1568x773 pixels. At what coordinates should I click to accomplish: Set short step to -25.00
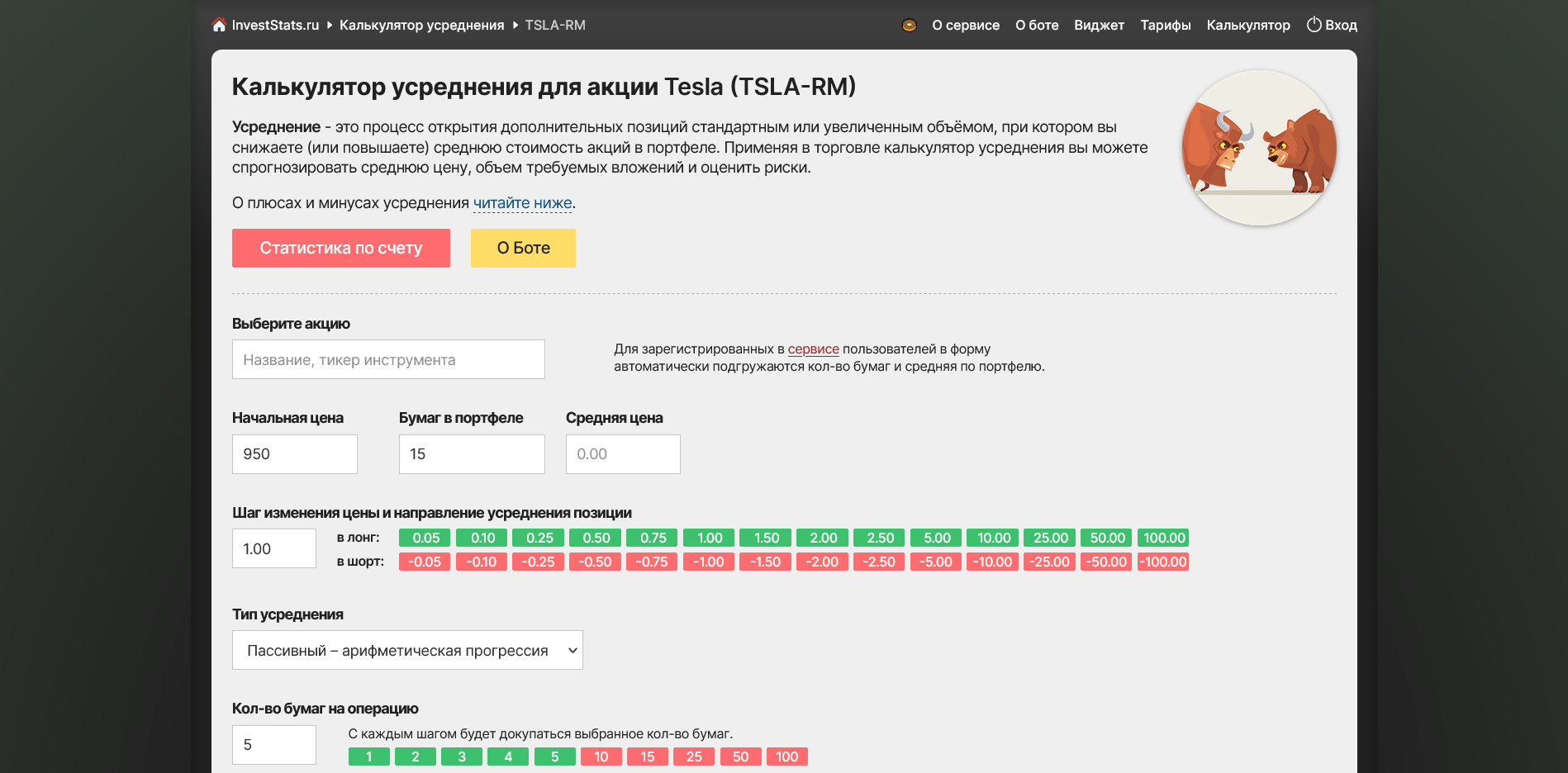point(1050,562)
